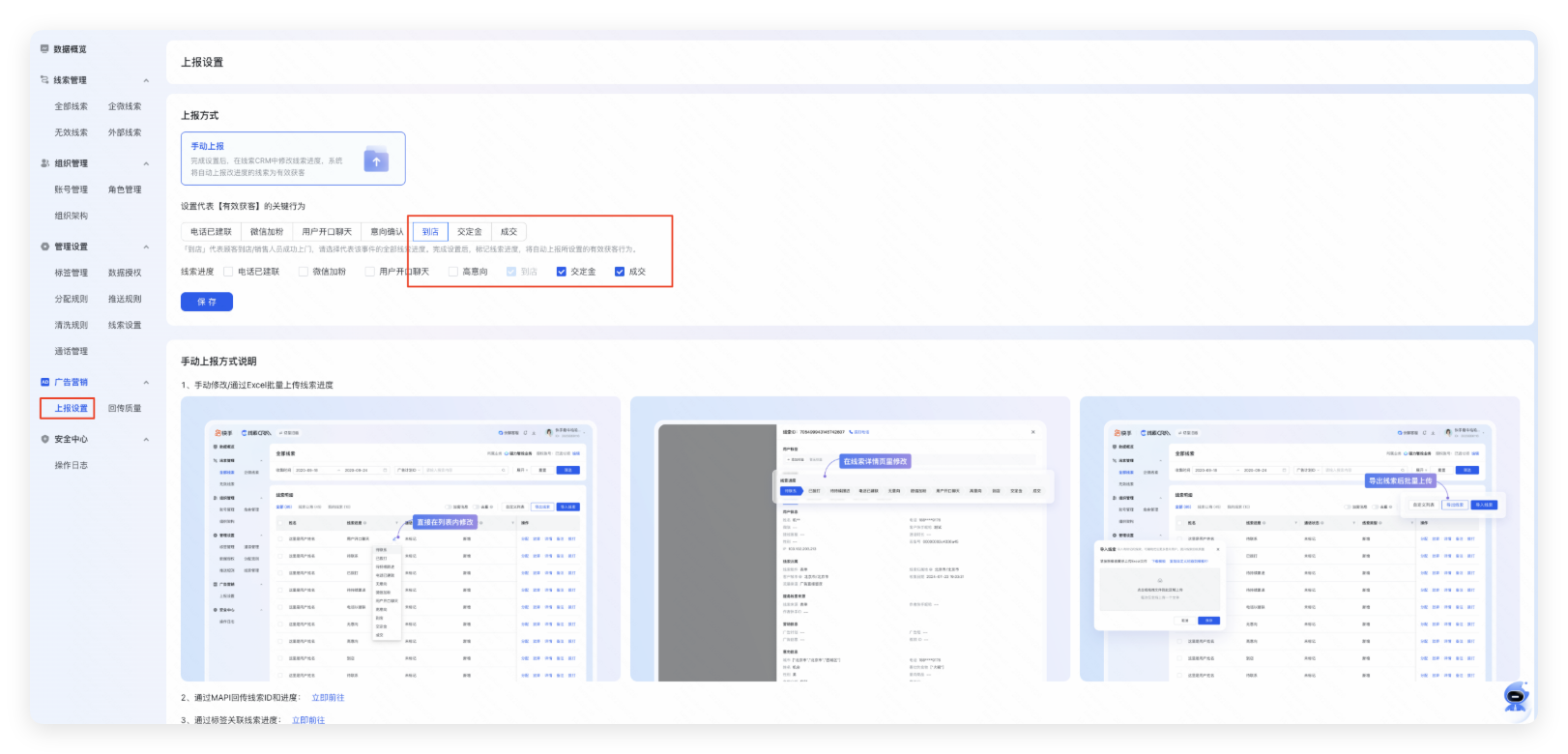Click the 管理设置 gear icon
Image resolution: width=1568 pixels, height=754 pixels.
point(44,246)
